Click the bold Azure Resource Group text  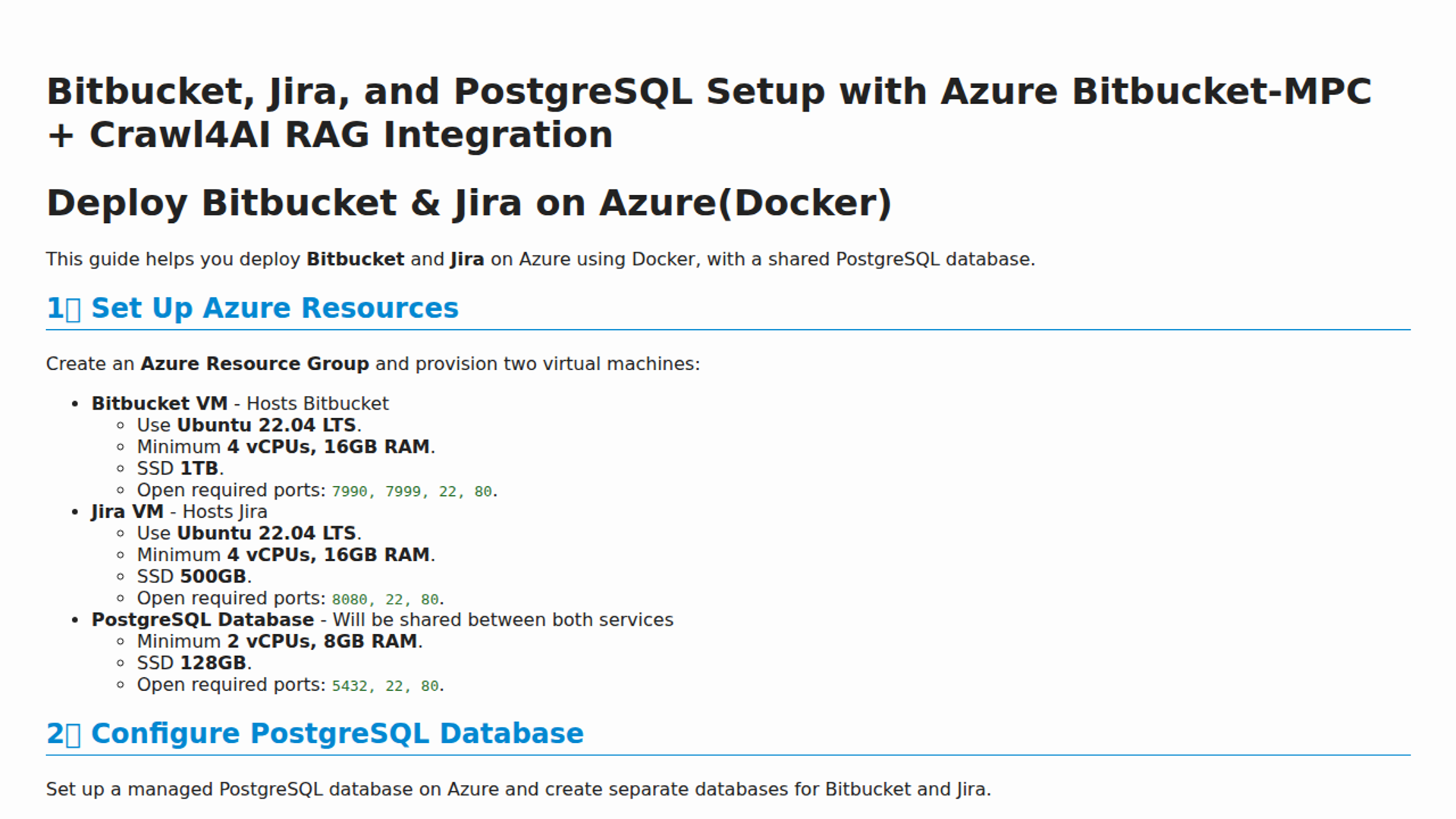pyautogui.click(x=255, y=364)
